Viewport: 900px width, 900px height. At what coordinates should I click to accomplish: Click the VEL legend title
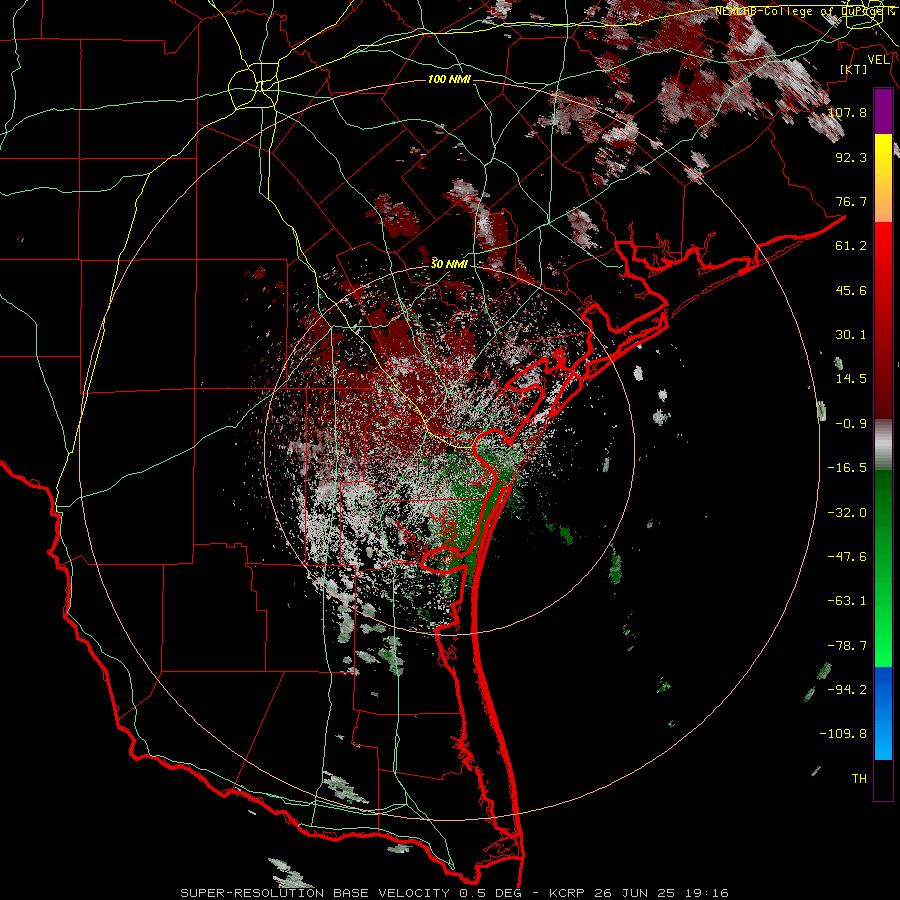[878, 60]
